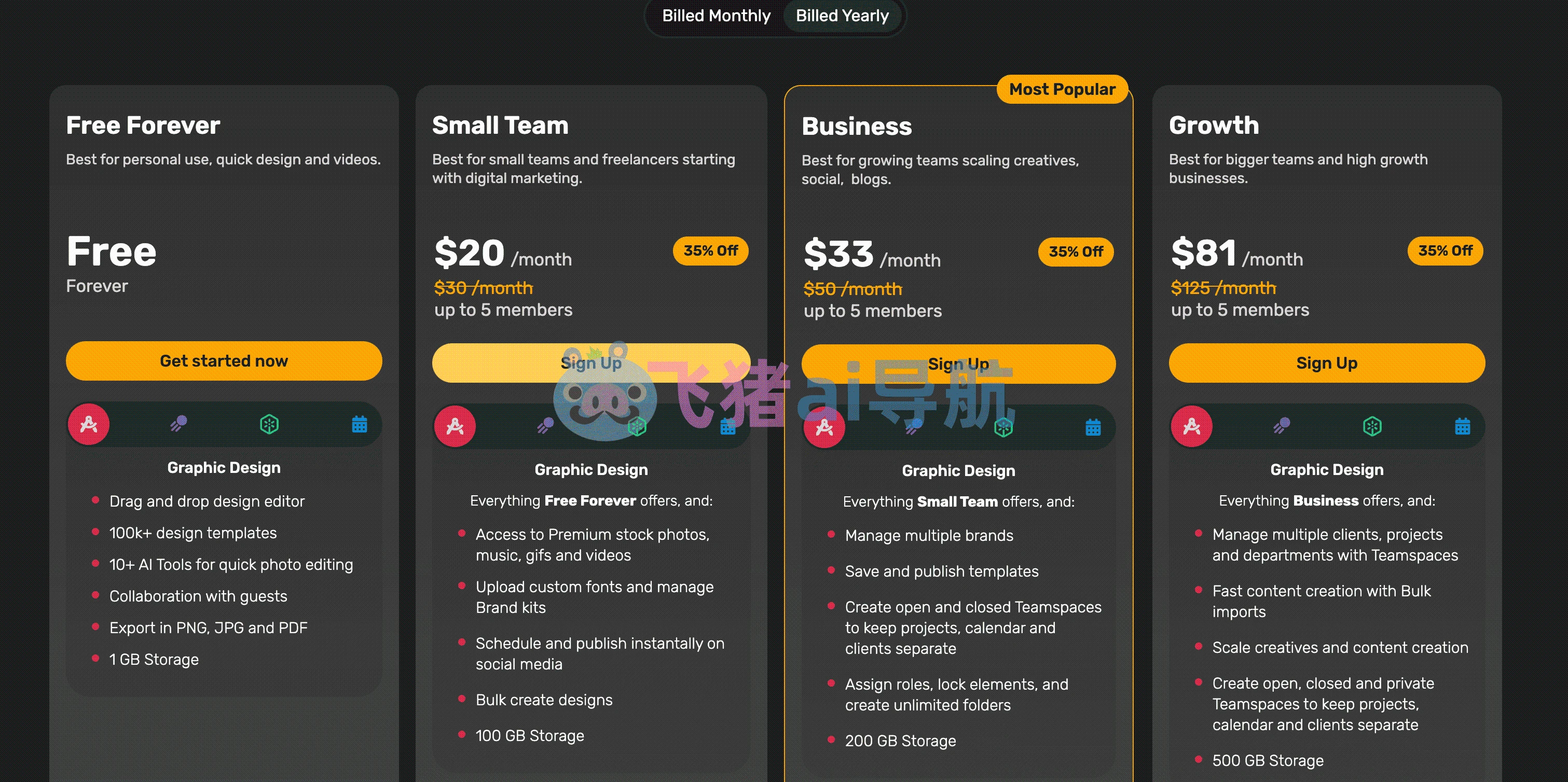Select the Graphic Design icon in Free Forever card
Image resolution: width=1568 pixels, height=782 pixels.
click(x=89, y=424)
